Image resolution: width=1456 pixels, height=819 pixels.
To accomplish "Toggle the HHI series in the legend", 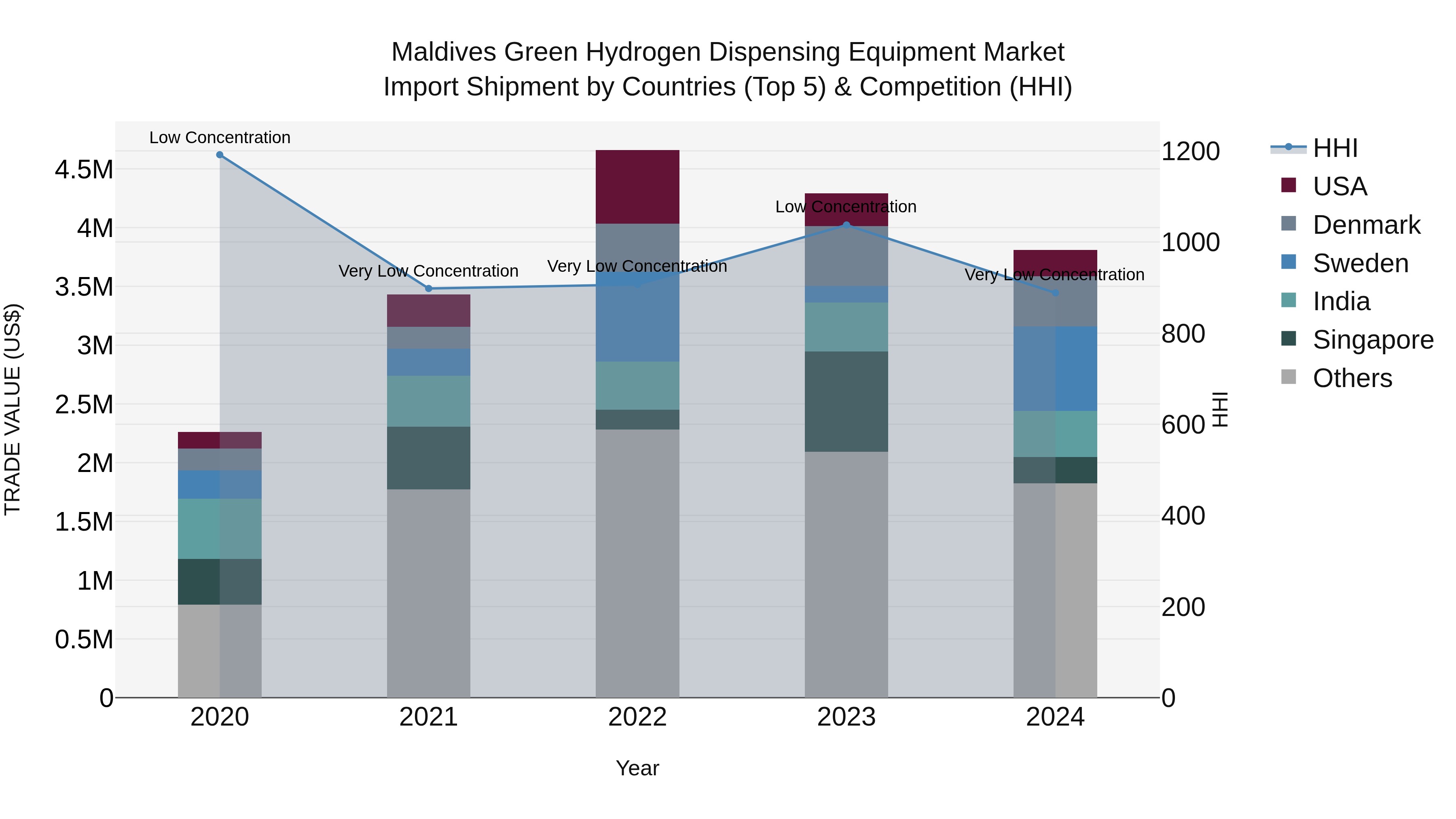I will tap(1314, 148).
